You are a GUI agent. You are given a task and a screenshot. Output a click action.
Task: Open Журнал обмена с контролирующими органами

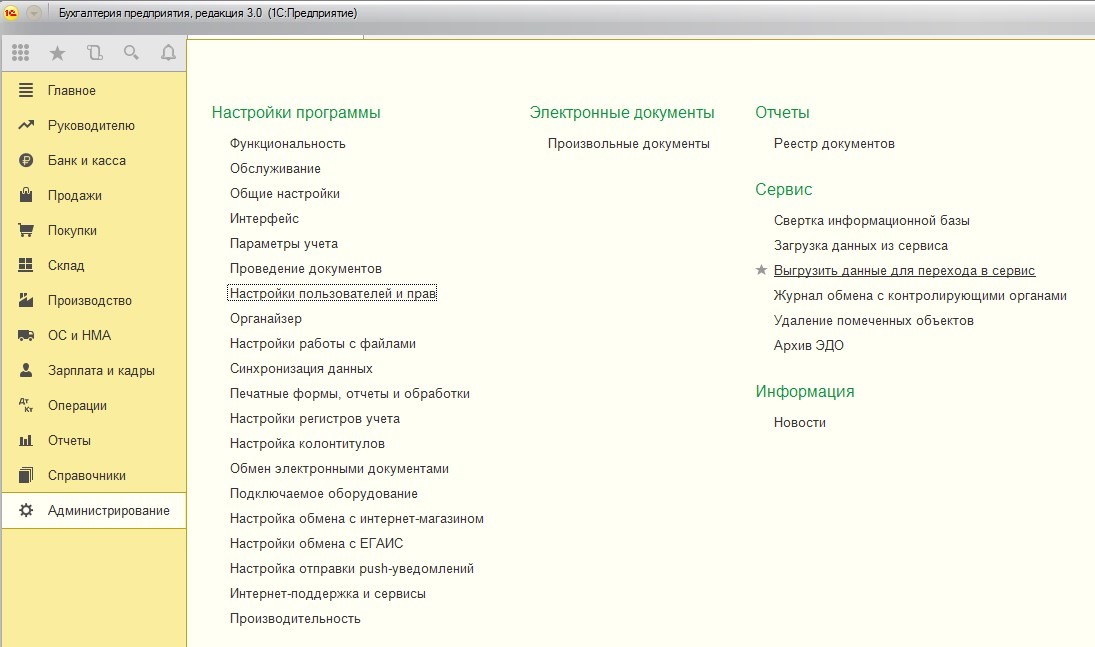[920, 296]
